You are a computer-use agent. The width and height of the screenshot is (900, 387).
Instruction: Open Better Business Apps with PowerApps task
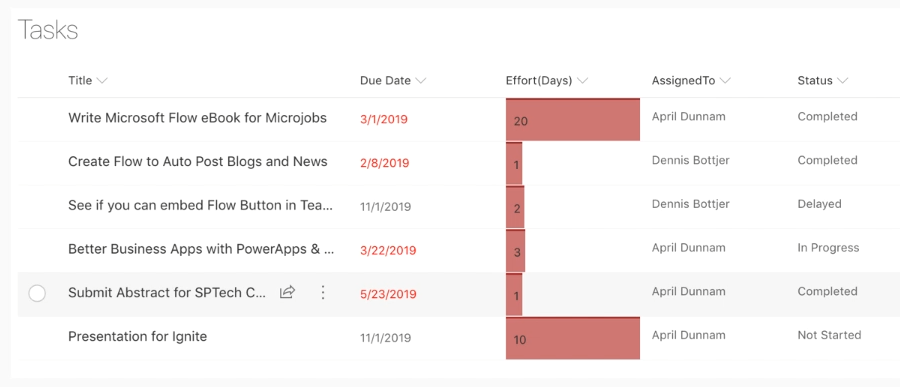coord(201,249)
